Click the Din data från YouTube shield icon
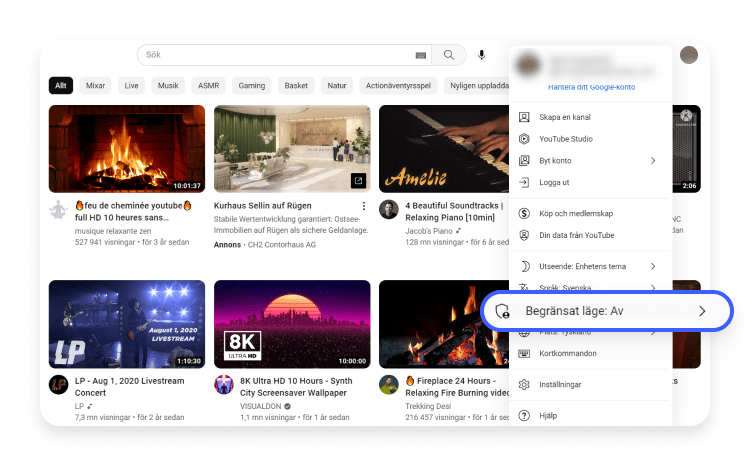The image size is (750, 466). pos(524,235)
